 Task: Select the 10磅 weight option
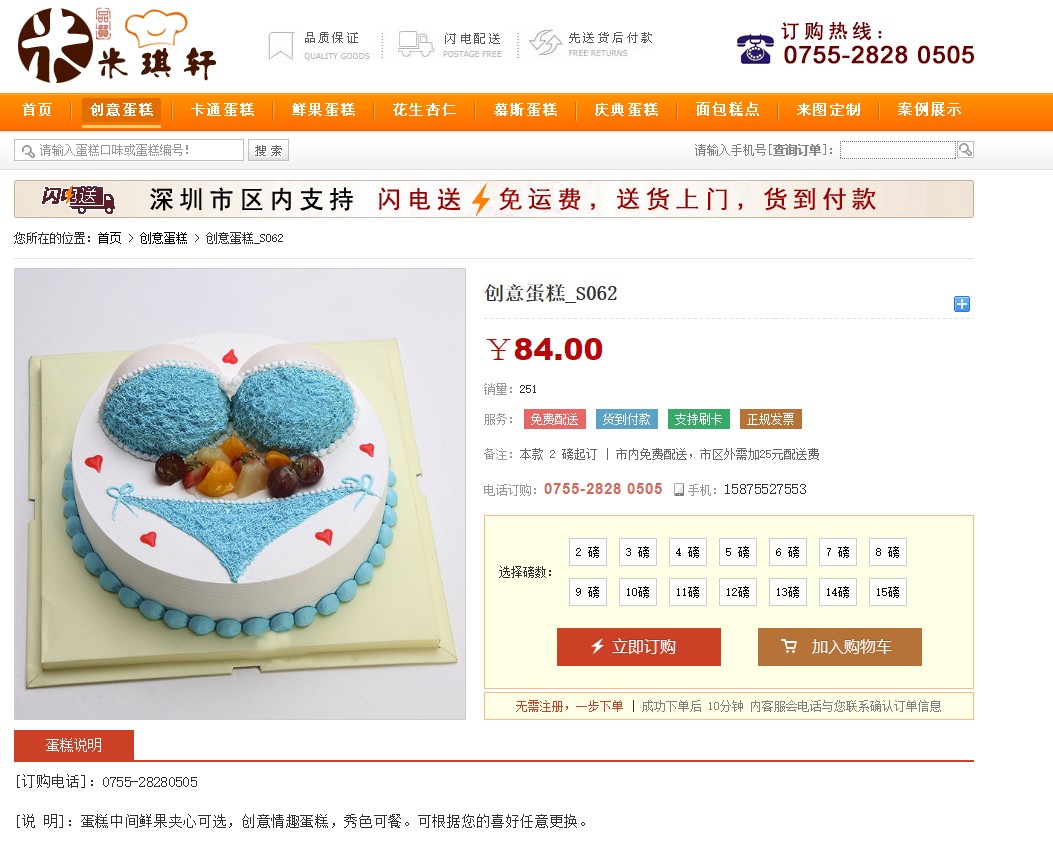[x=637, y=592]
